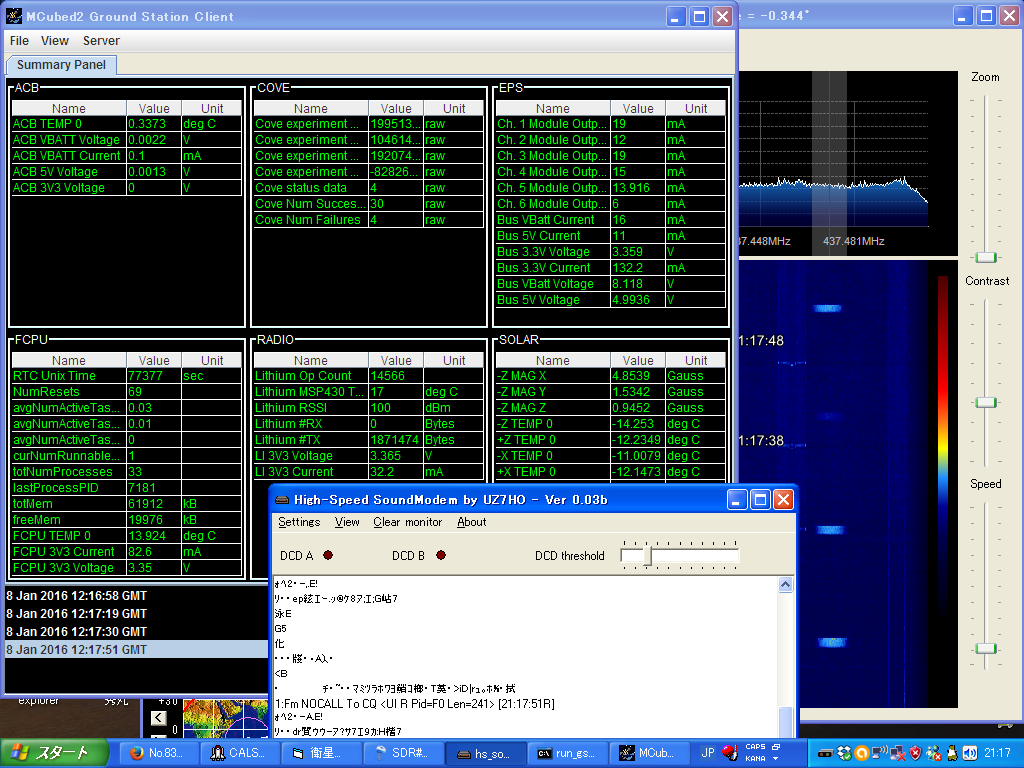Select the Lithium #TX row
The width and height of the screenshot is (1024, 768).
(x=369, y=440)
